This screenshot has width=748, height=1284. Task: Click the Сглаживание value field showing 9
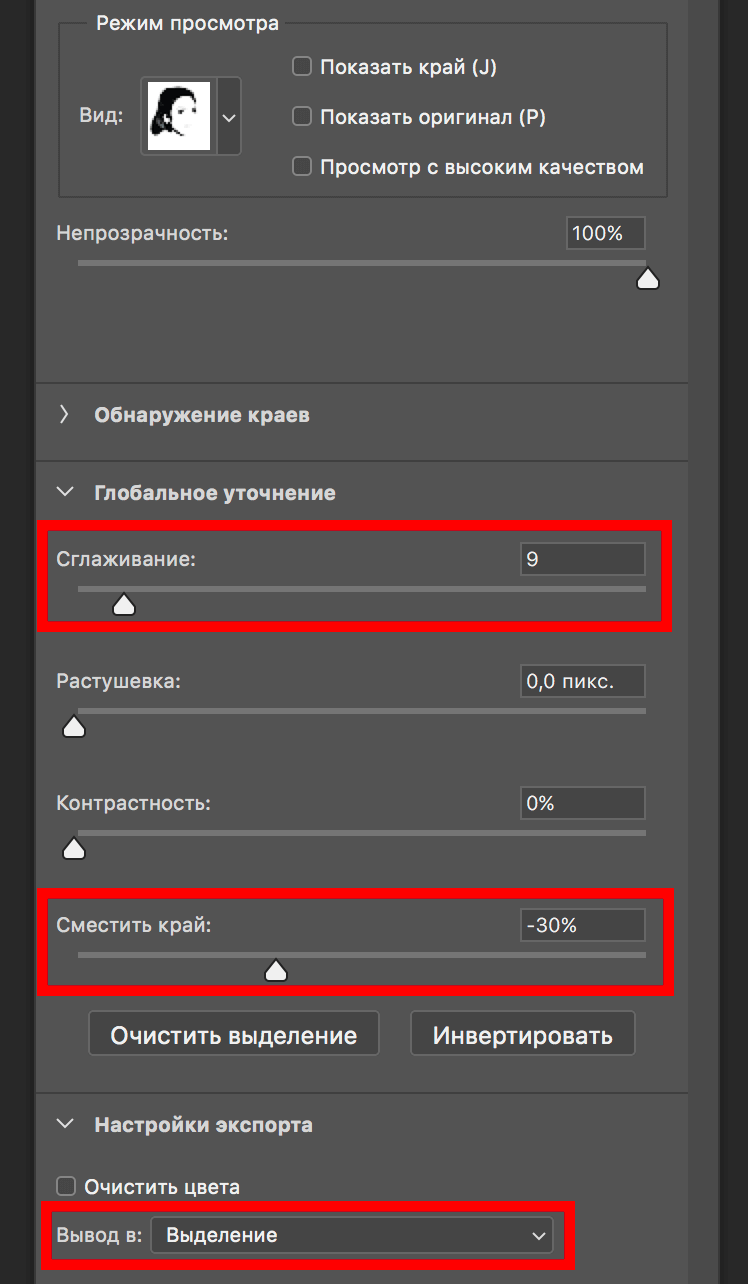[x=582, y=559]
